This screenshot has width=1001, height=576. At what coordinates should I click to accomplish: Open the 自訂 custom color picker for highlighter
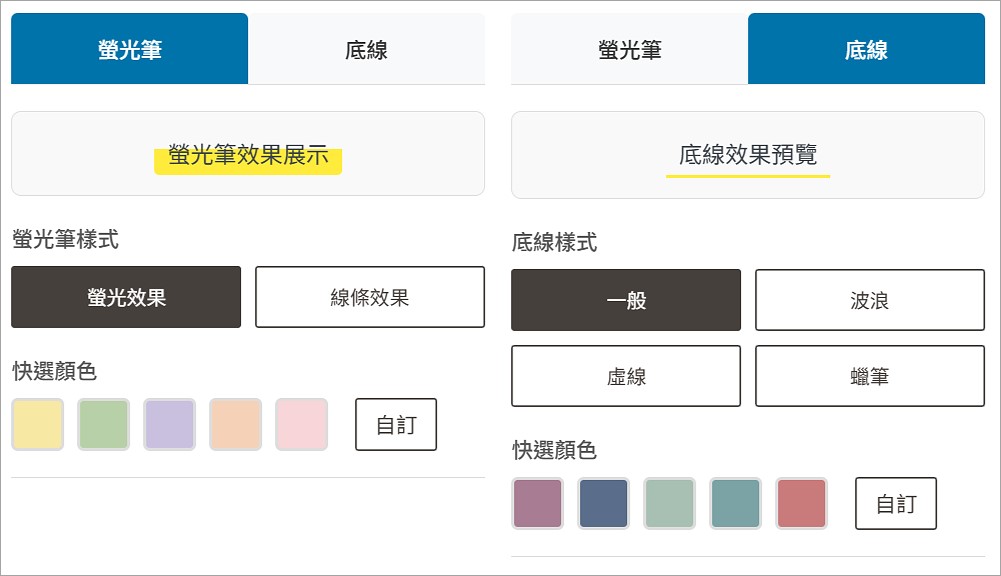396,424
